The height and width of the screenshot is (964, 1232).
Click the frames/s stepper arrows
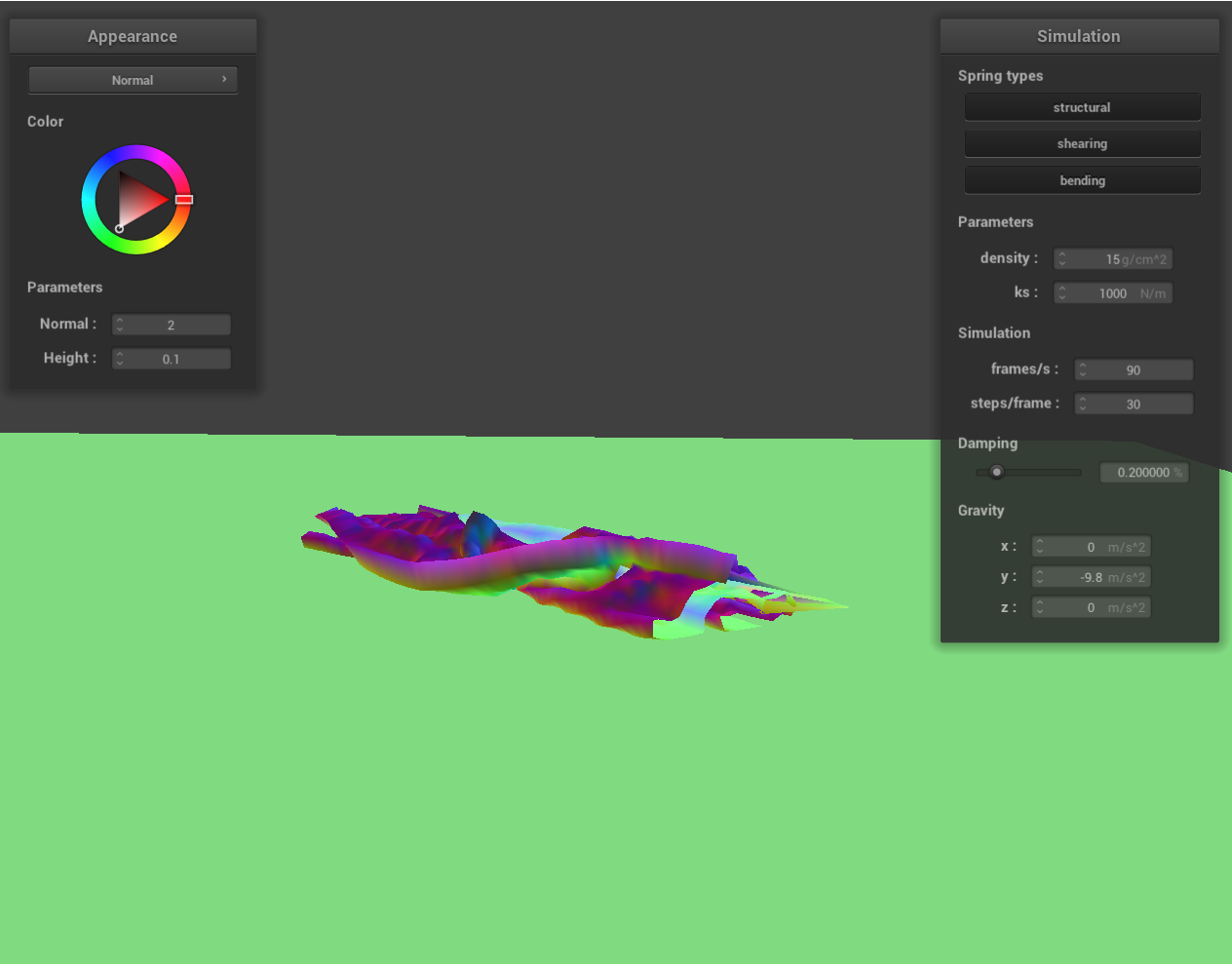coord(1083,369)
